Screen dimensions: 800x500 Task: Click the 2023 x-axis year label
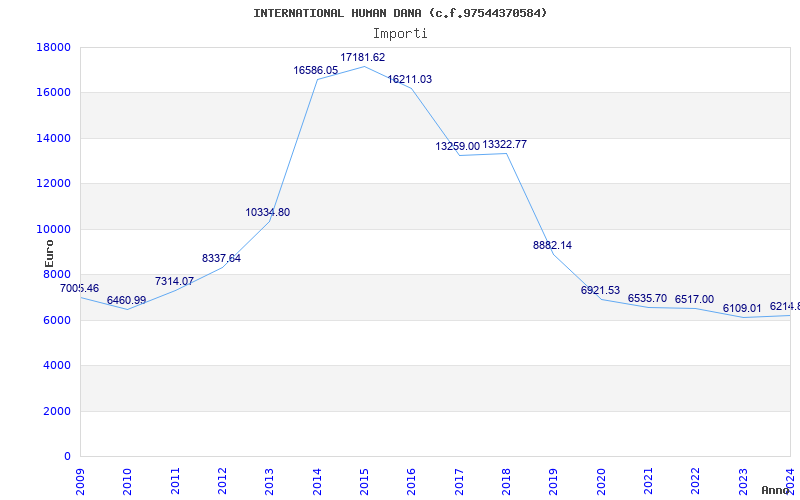click(743, 482)
